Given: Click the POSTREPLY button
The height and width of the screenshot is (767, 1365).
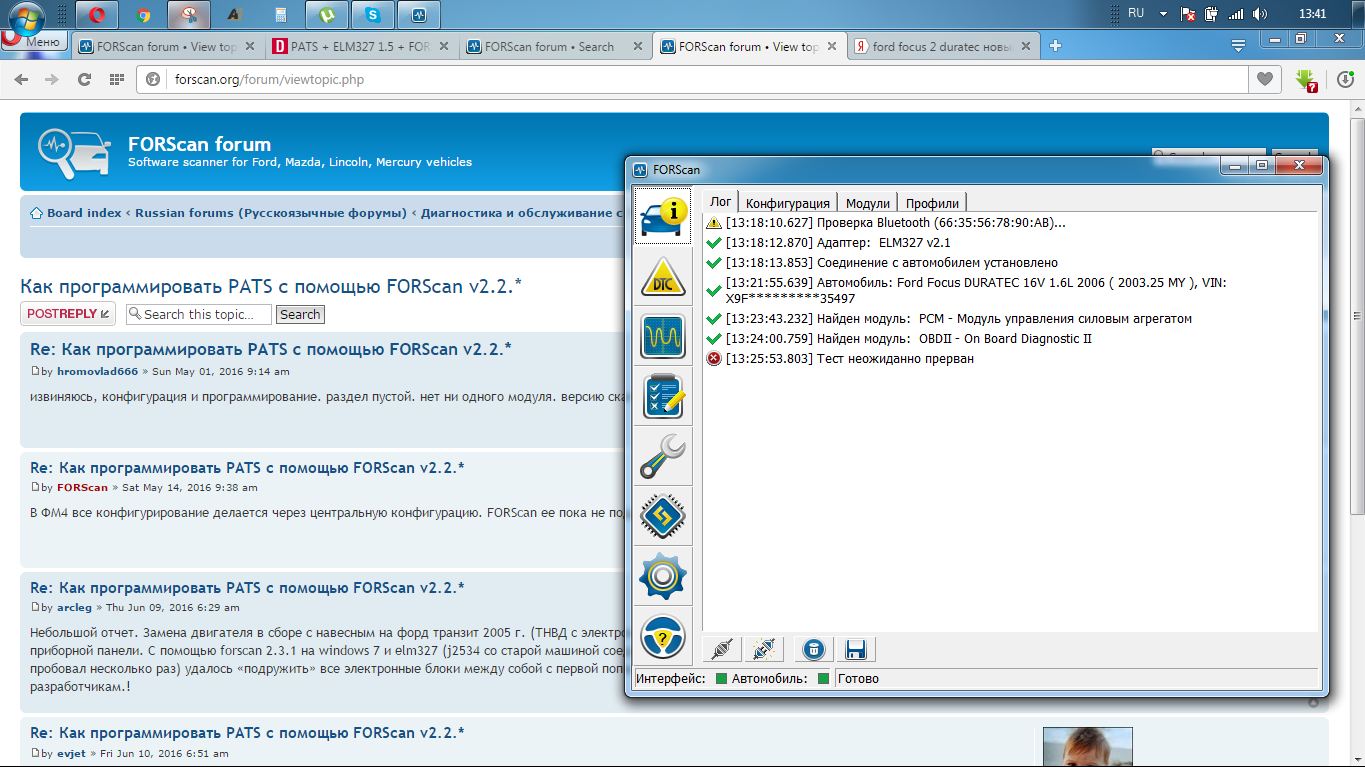Looking at the screenshot, I should tap(68, 314).
